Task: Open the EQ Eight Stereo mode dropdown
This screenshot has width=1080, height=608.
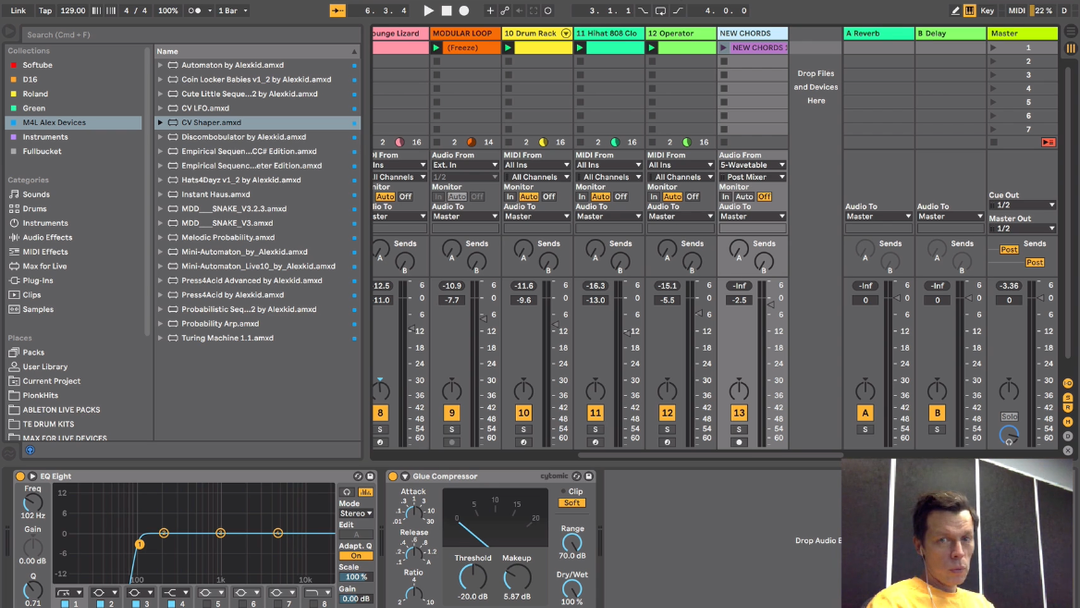Action: pos(355,513)
